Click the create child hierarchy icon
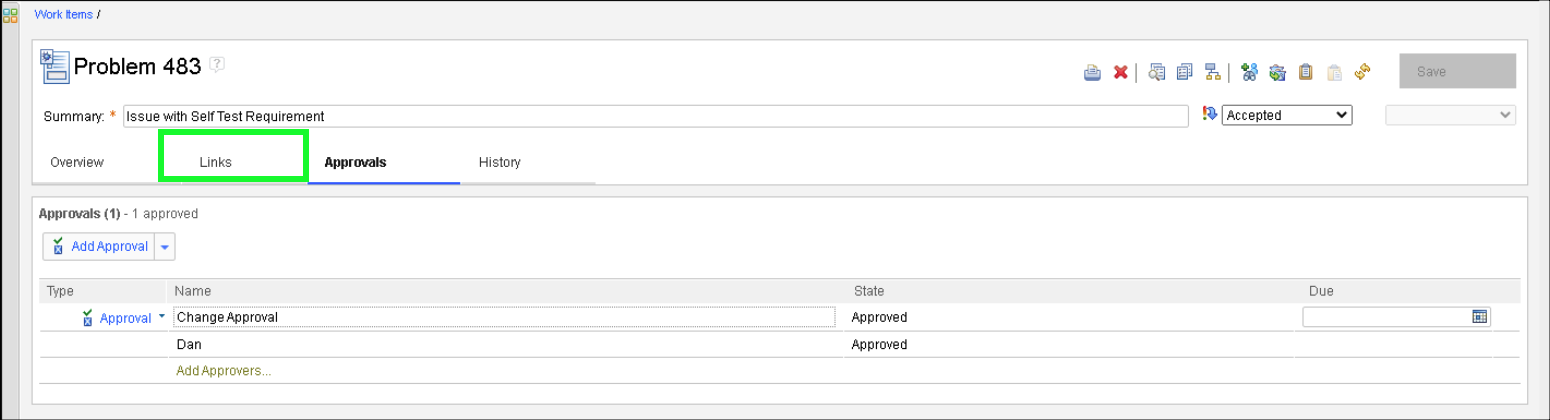The image size is (1550, 420). 1212,72
